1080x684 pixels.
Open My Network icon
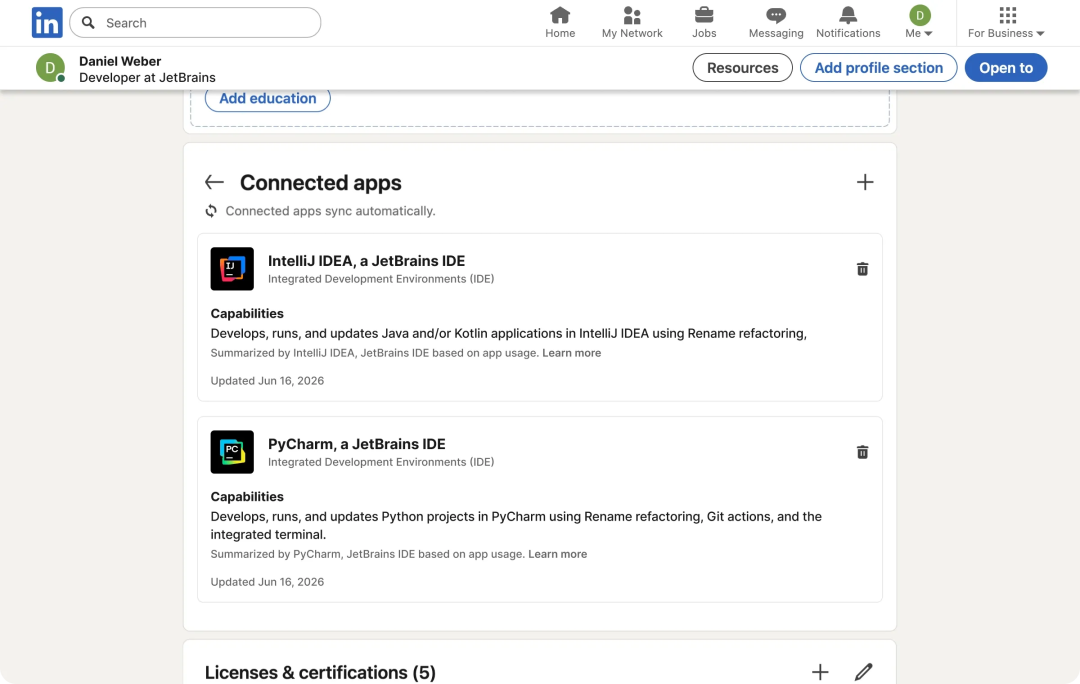(x=632, y=15)
